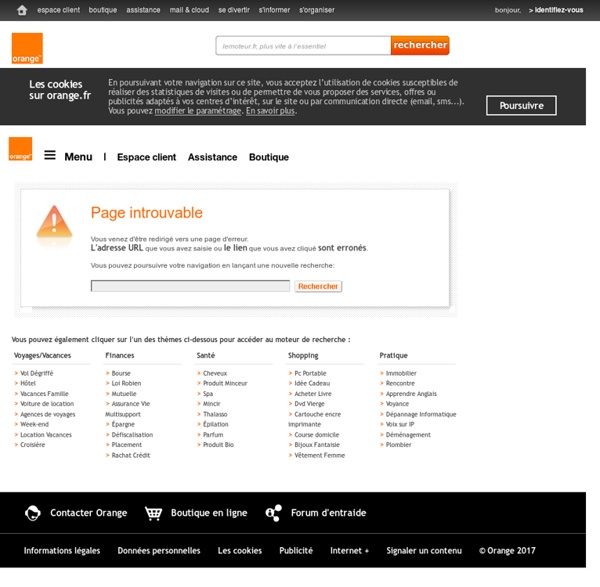The height and width of the screenshot is (587, 600).
Task: Open Apprendre Anglais link
Action: coord(411,393)
